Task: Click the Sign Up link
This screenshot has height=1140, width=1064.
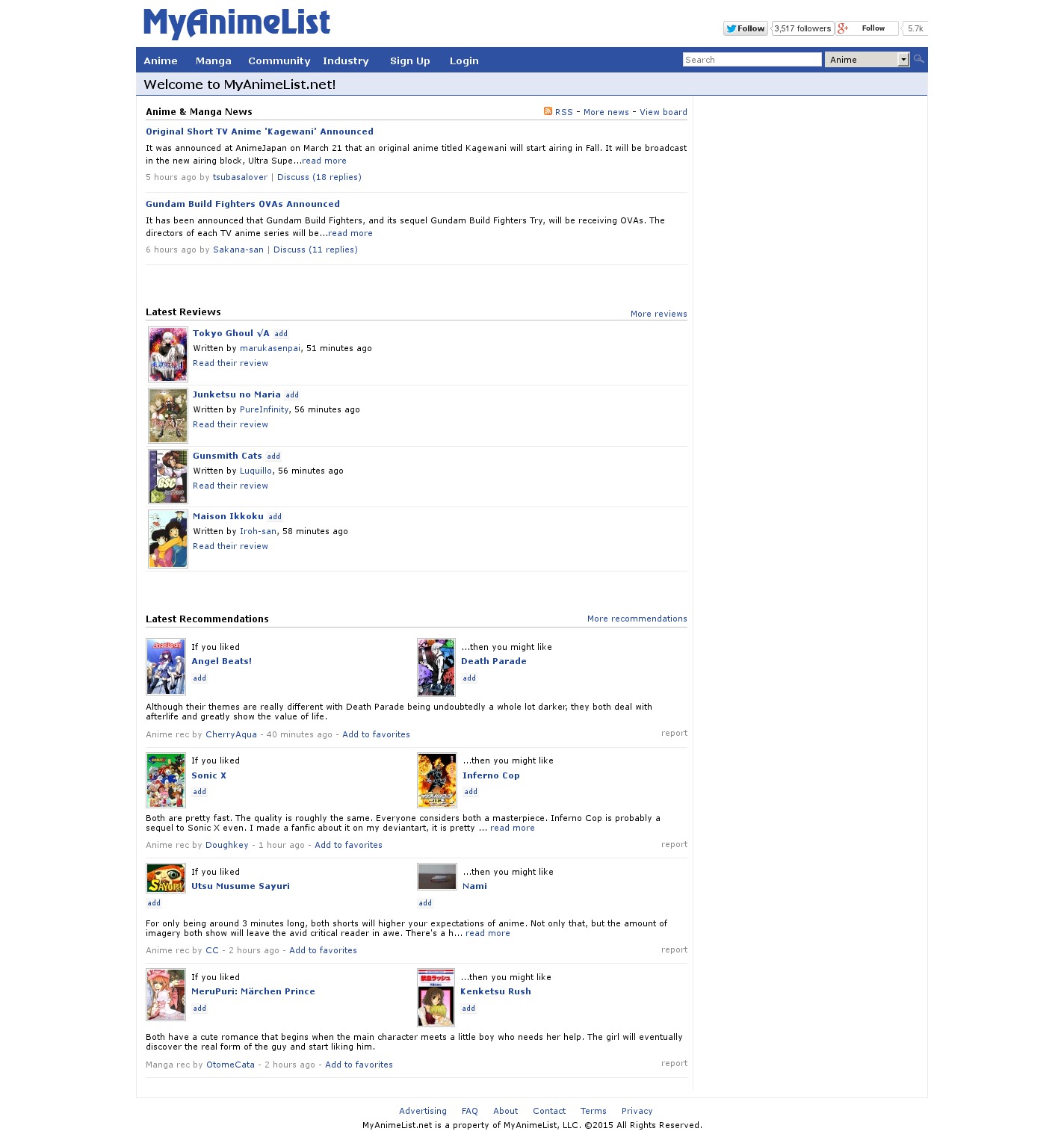Action: [409, 61]
